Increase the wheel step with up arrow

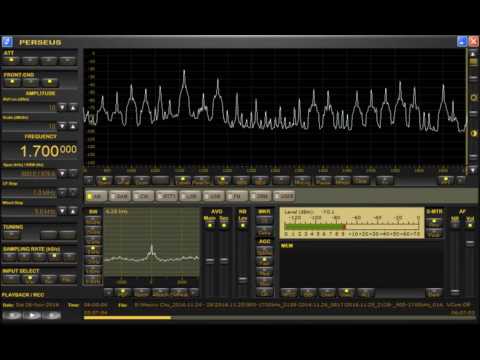73,211
